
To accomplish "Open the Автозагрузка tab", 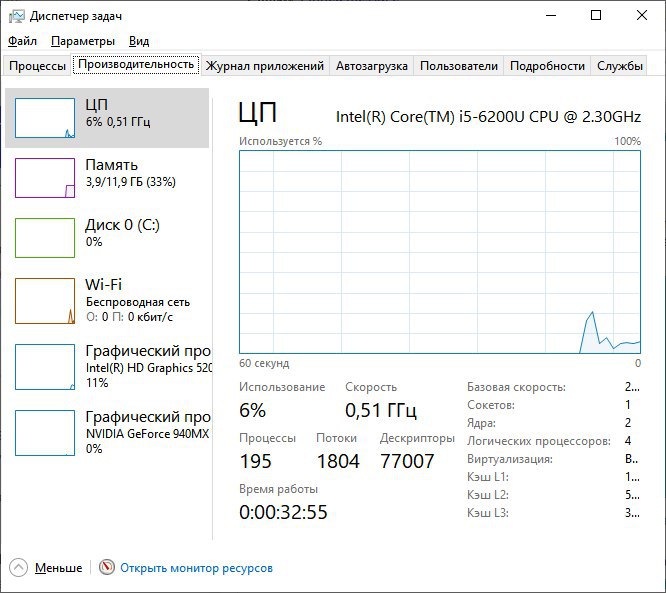I will click(x=372, y=66).
